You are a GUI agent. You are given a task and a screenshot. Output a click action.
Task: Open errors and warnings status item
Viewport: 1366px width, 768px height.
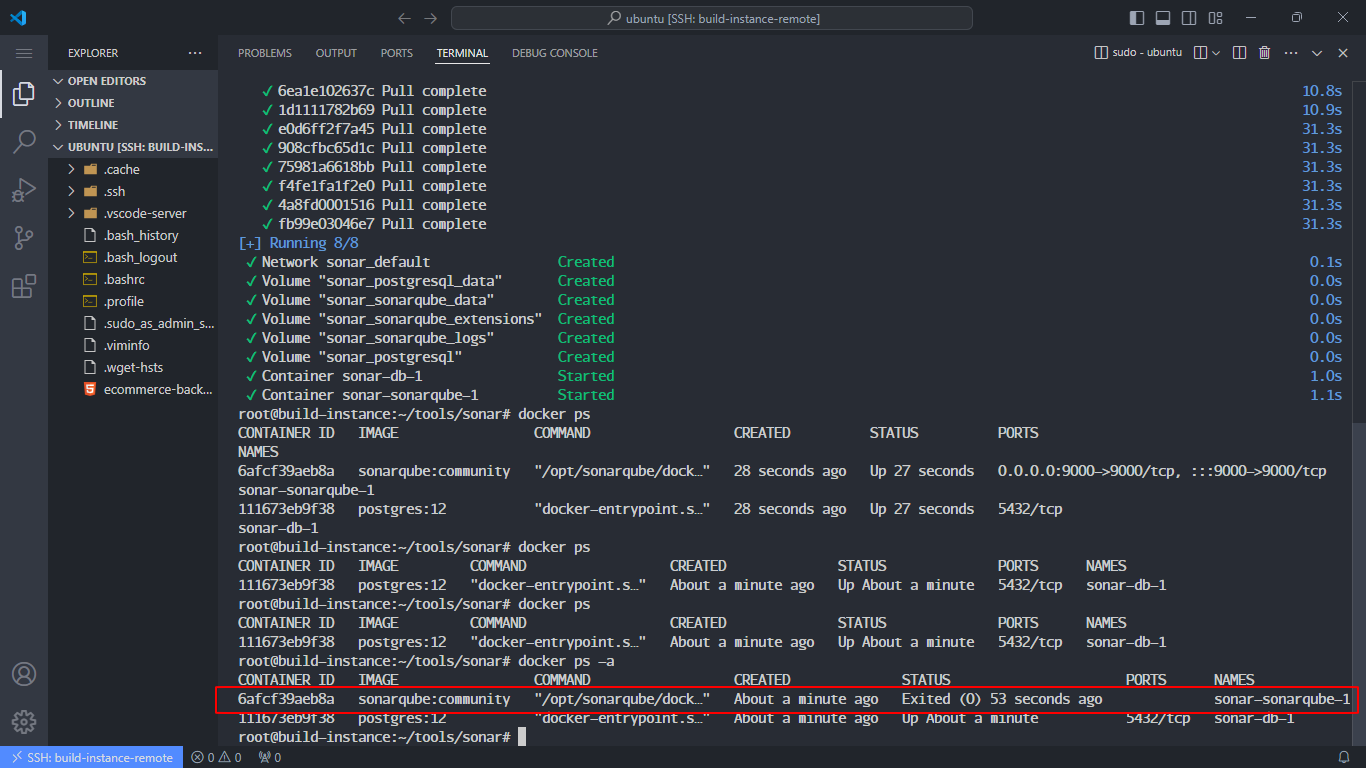tap(216, 757)
